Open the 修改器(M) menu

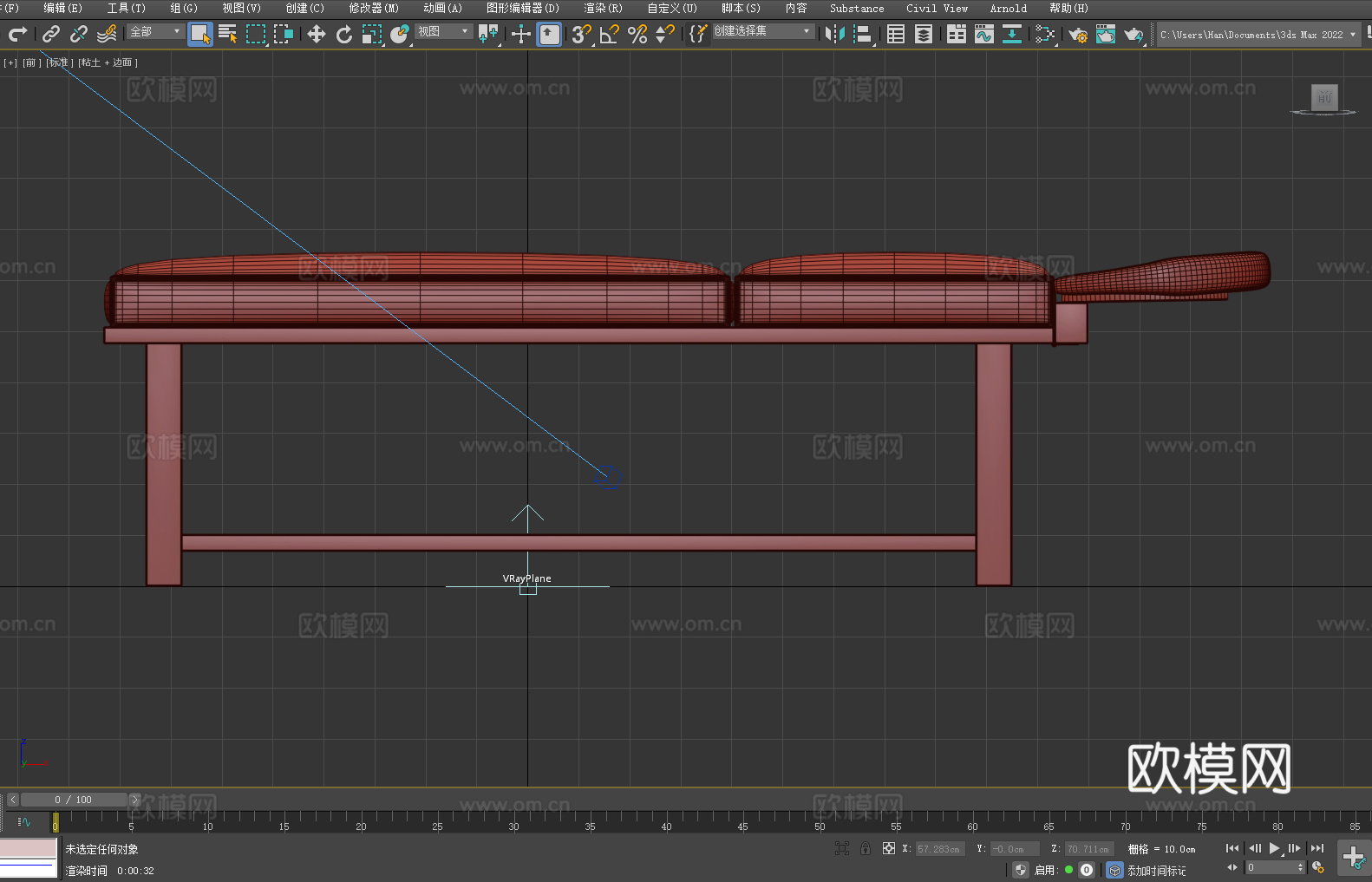click(x=374, y=8)
